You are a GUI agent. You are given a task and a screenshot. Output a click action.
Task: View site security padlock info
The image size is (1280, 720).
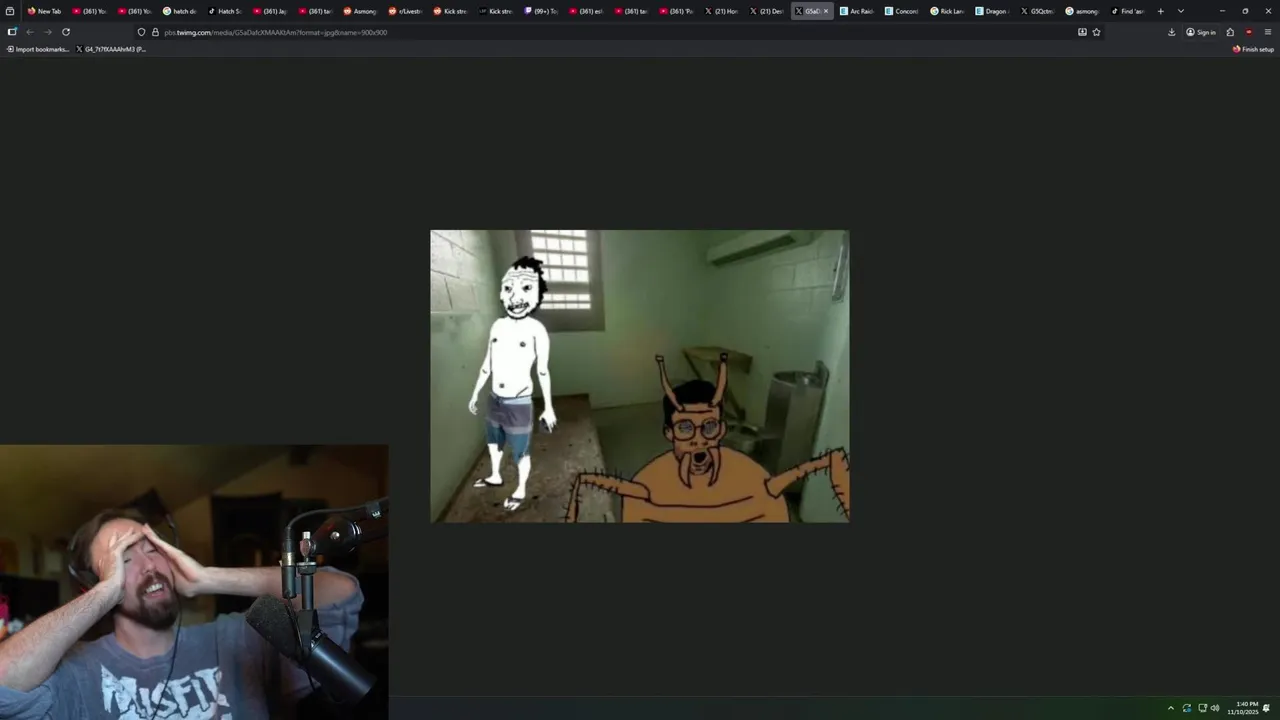pos(155,32)
